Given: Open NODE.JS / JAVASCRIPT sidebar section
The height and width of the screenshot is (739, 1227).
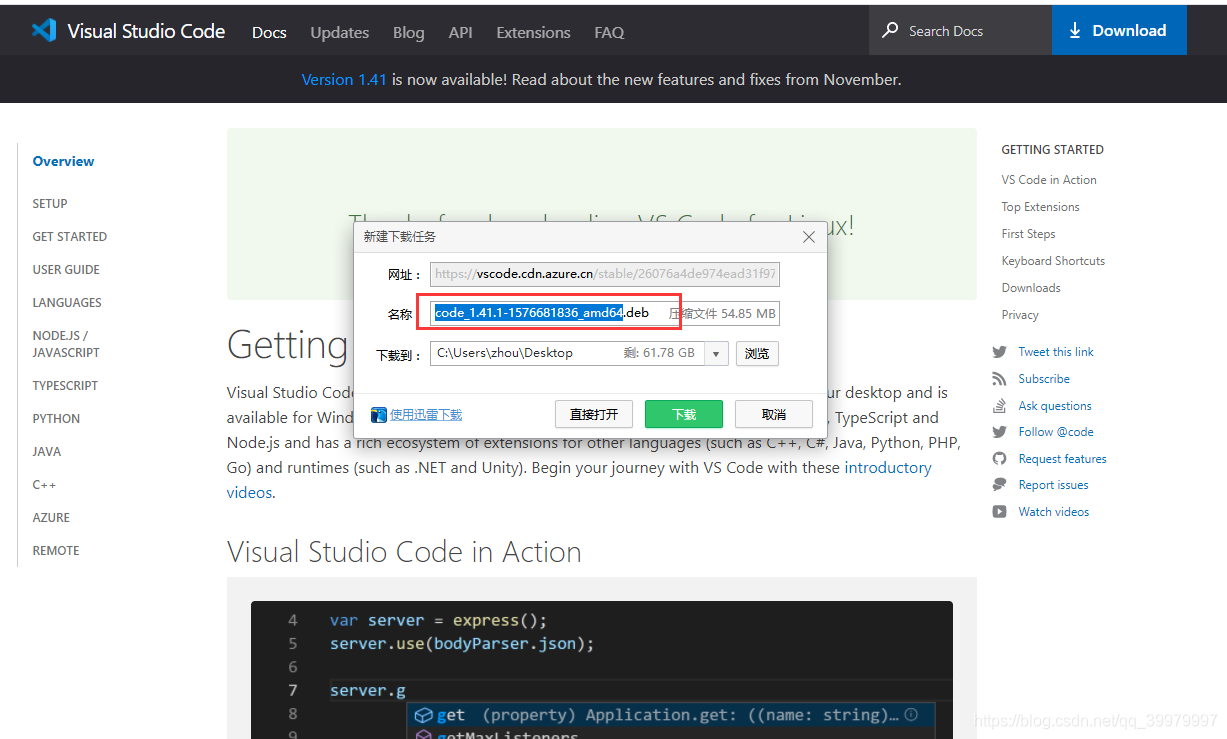Looking at the screenshot, I should (x=66, y=344).
